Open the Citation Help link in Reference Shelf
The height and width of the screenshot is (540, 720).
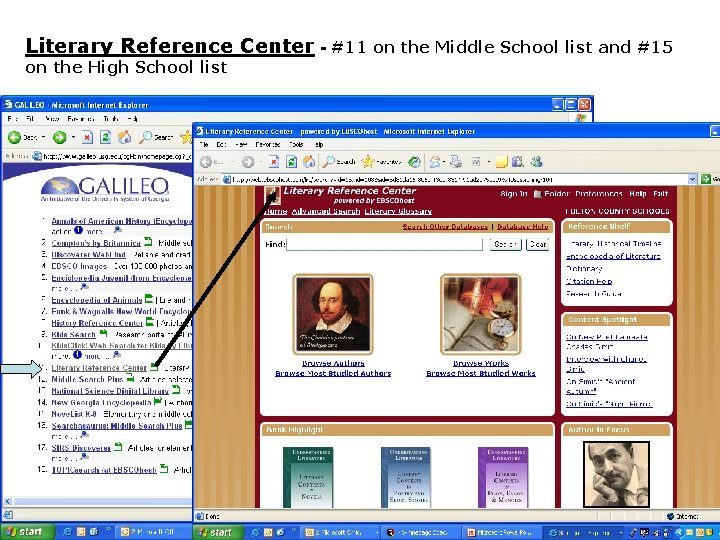(589, 281)
